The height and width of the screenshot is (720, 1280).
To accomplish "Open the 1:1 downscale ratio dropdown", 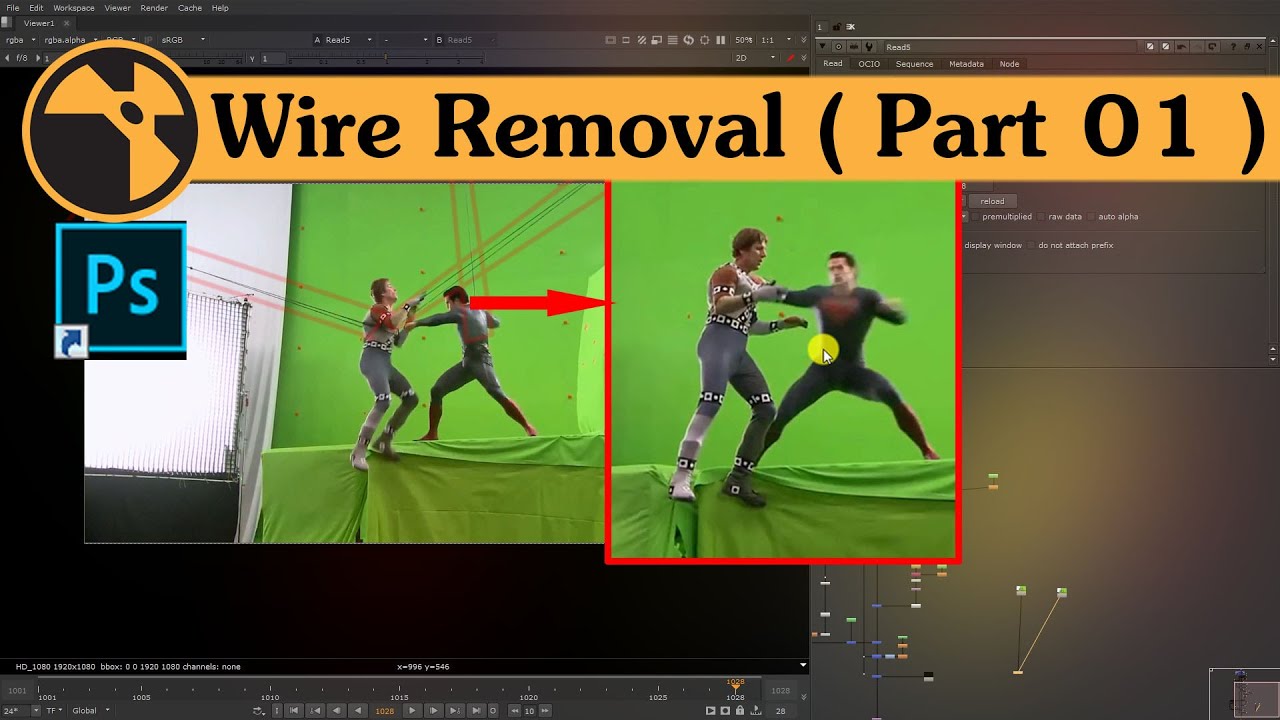I will [776, 40].
